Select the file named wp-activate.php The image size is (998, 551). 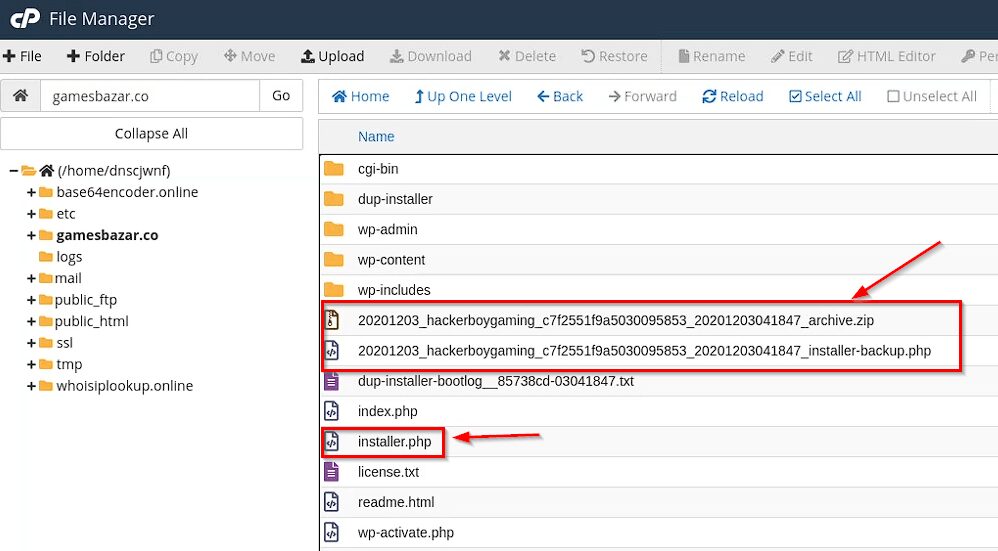pyautogui.click(x=406, y=533)
